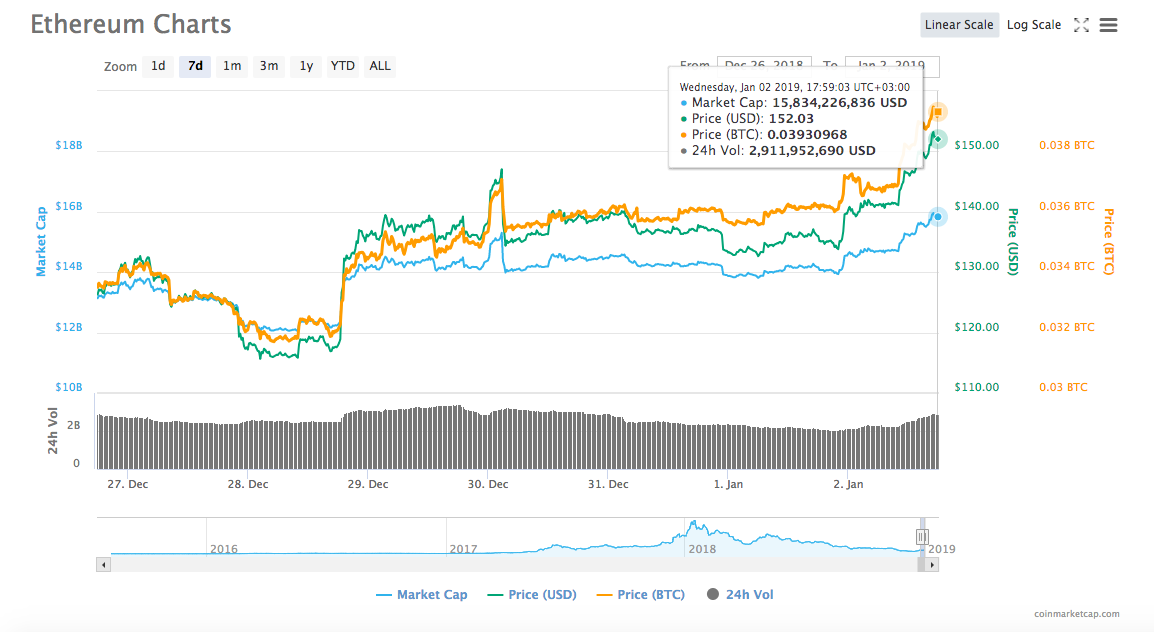Click the blue Market Cap data point marker
Image resolution: width=1154 pixels, height=632 pixels.
[938, 216]
